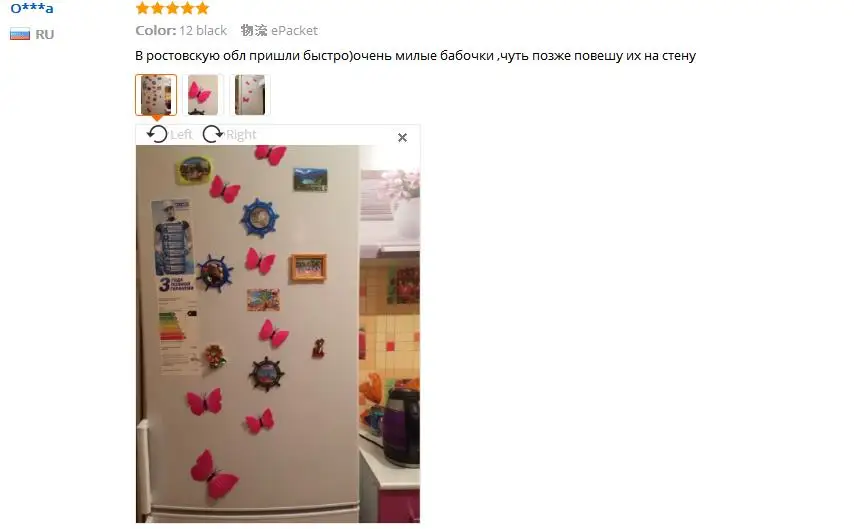This screenshot has height=529, width=854.
Task: Click the fifth orange rating star
Action: [x=202, y=8]
